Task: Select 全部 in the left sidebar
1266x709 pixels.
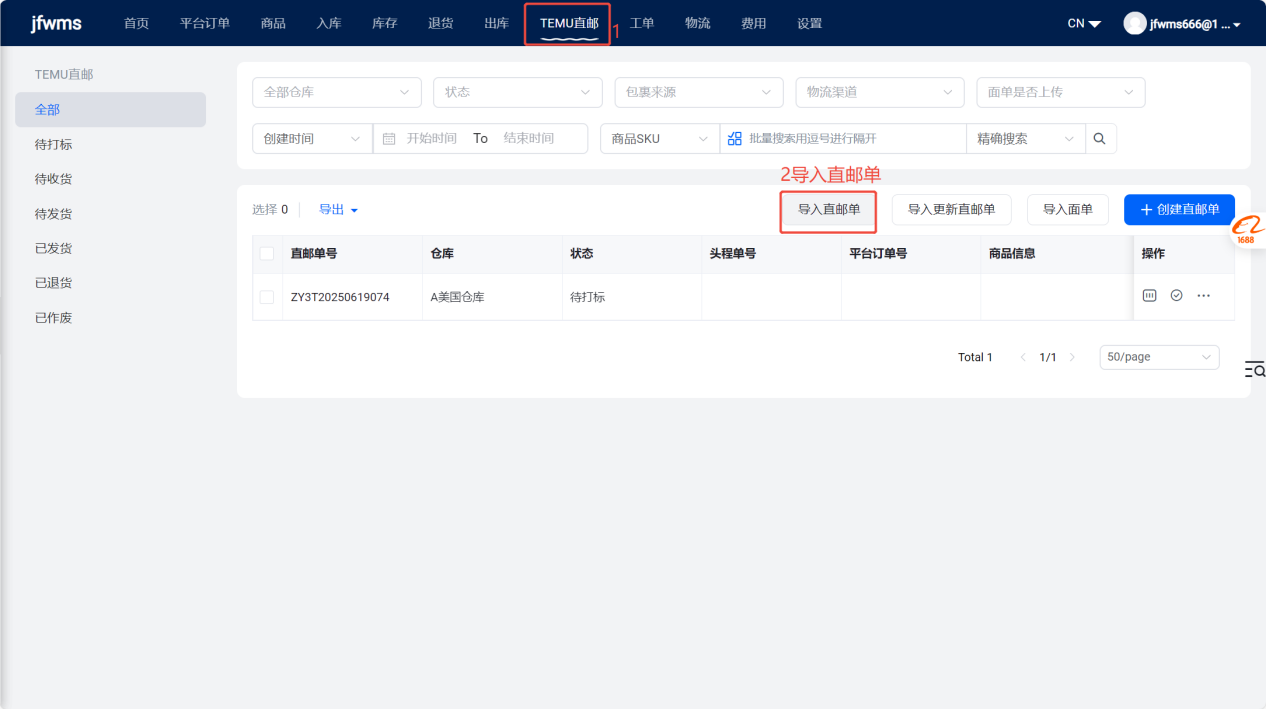Action: pyautogui.click(x=110, y=110)
